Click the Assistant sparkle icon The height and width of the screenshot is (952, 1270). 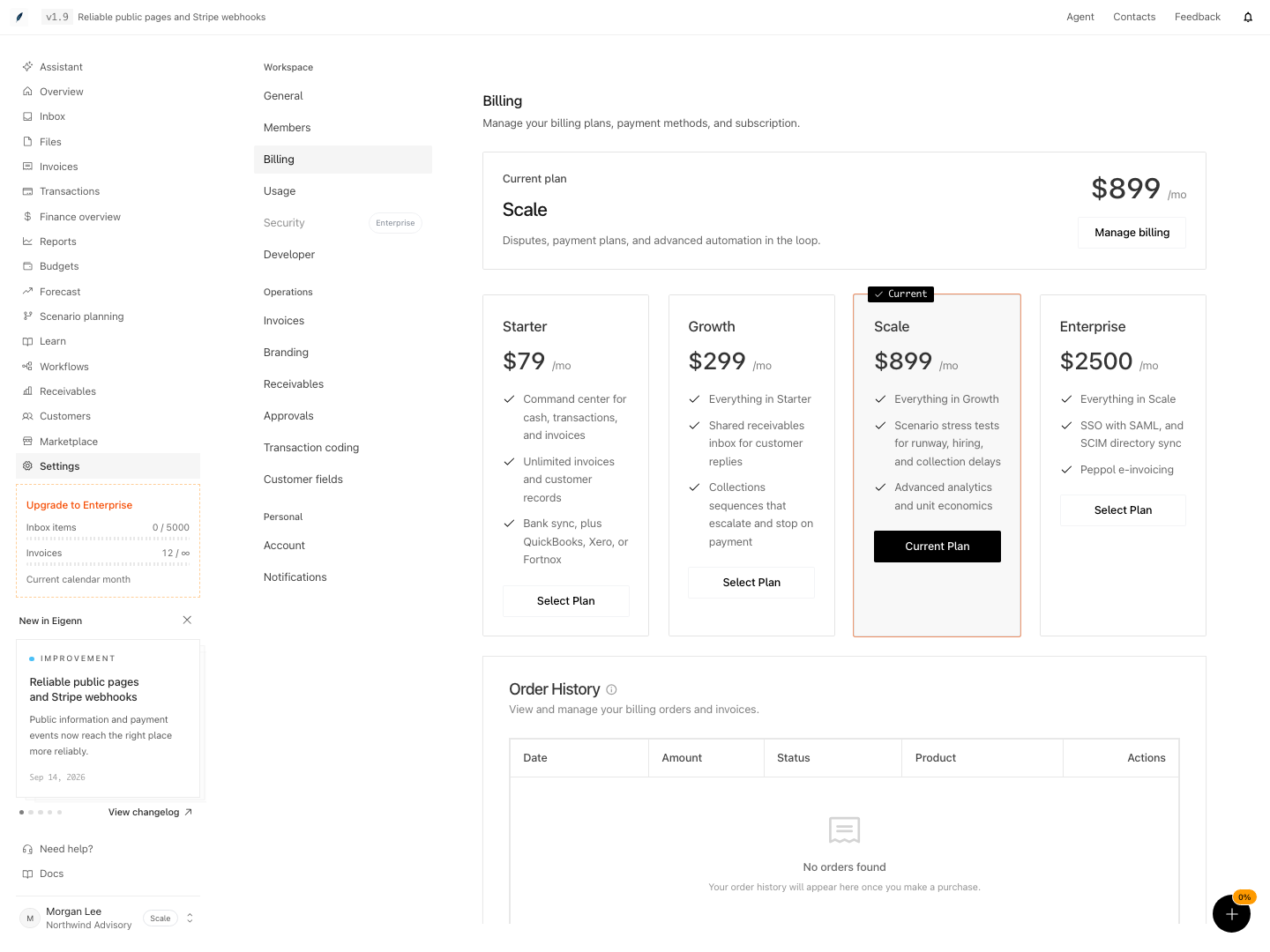(27, 67)
